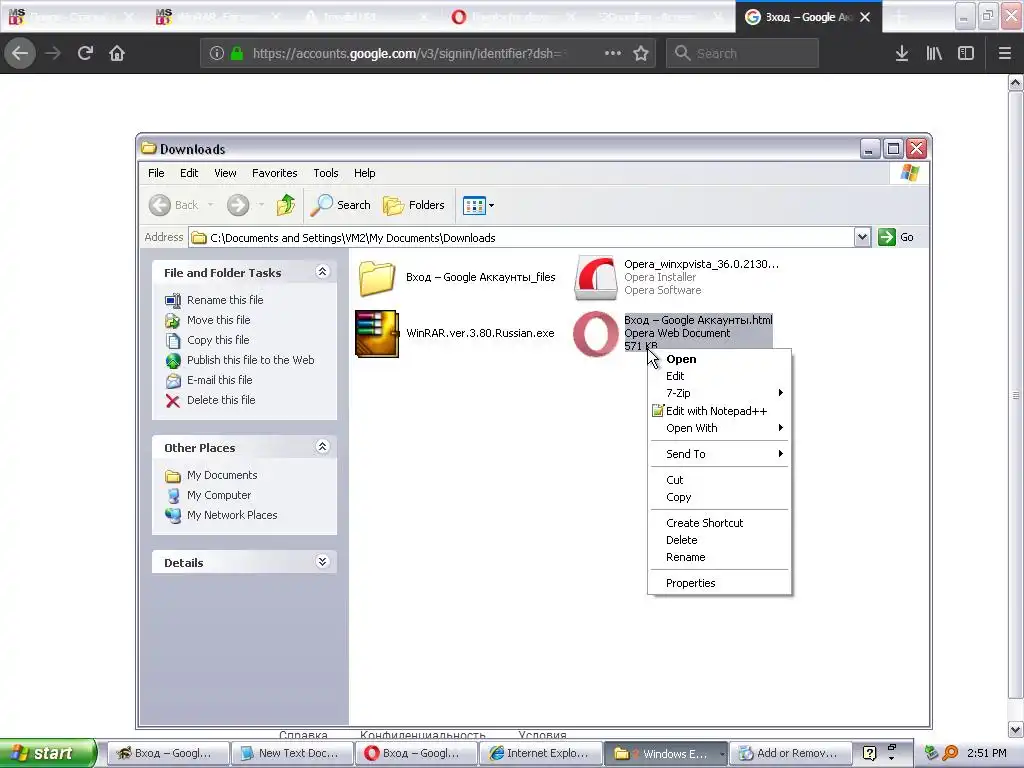Open the Help menu in Explorer

[364, 173]
